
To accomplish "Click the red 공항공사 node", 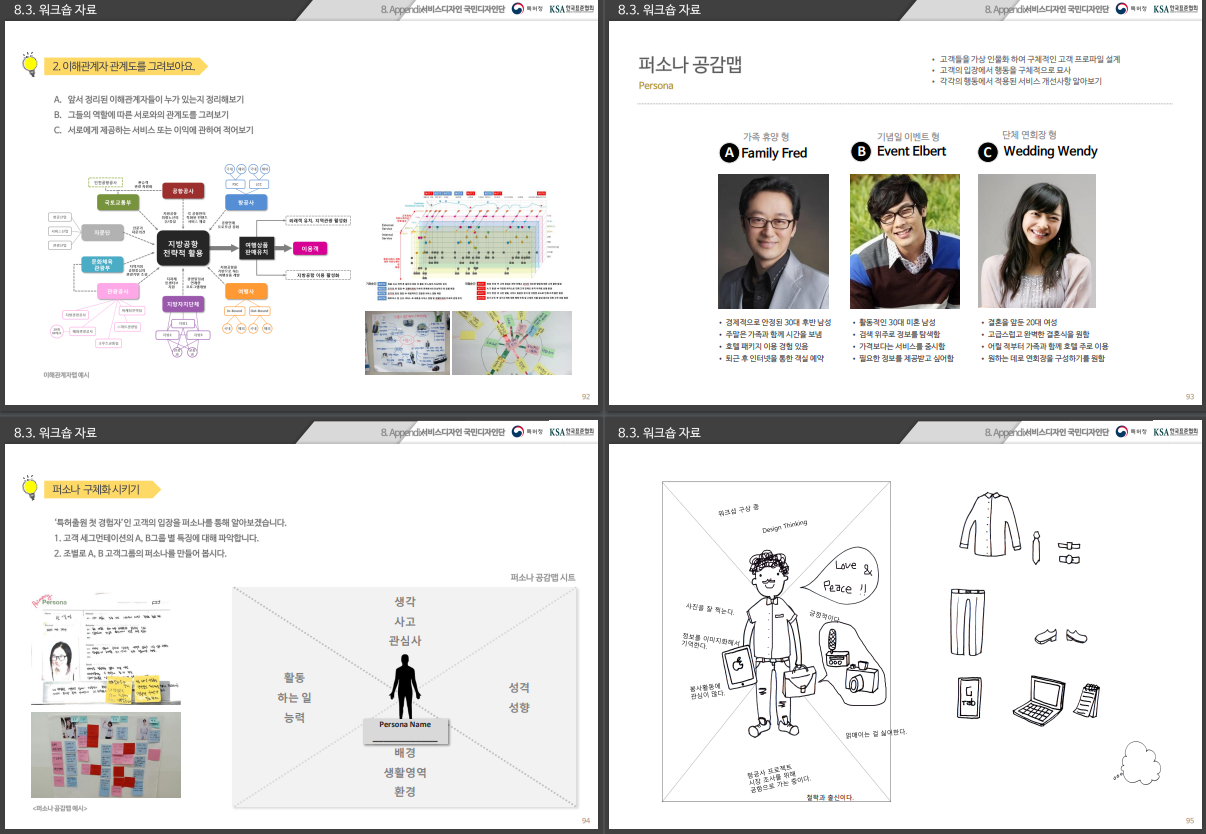I will tap(182, 190).
